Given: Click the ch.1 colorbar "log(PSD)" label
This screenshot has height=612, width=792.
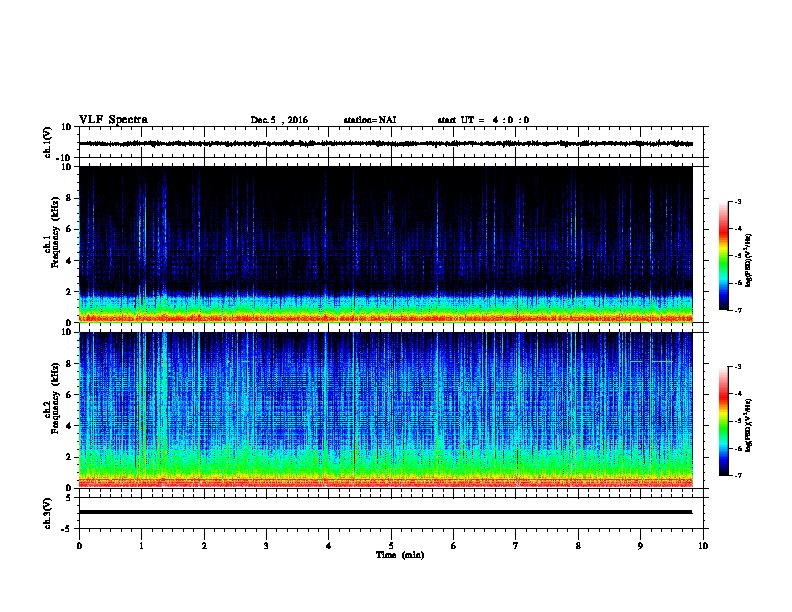Looking at the screenshot, I should point(749,261).
